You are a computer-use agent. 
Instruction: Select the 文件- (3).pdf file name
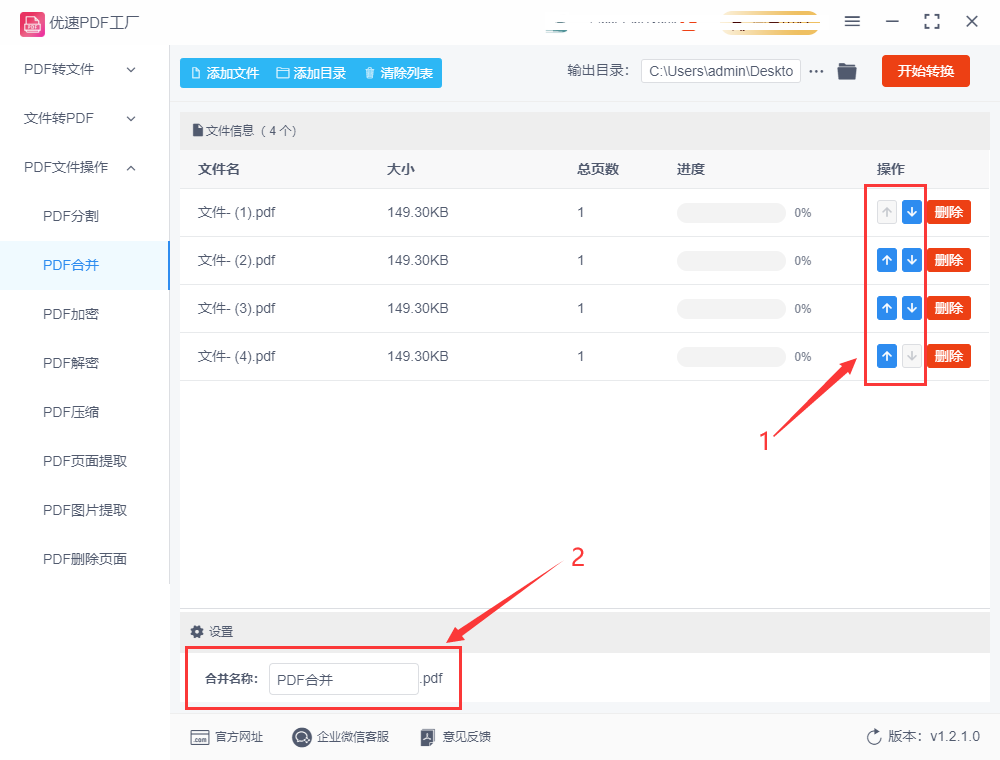click(x=237, y=308)
